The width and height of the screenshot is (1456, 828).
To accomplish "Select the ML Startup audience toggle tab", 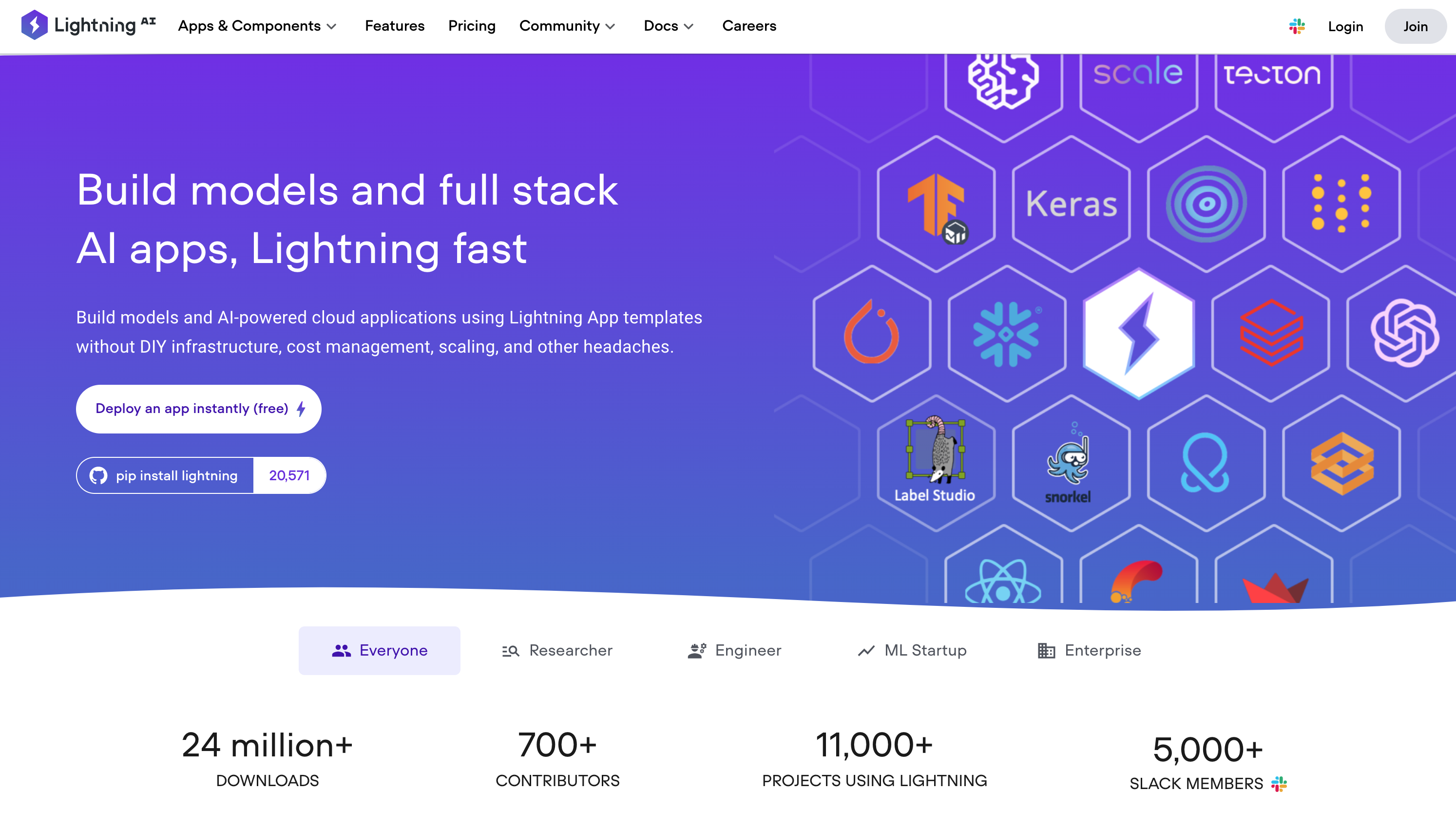I will coord(912,650).
